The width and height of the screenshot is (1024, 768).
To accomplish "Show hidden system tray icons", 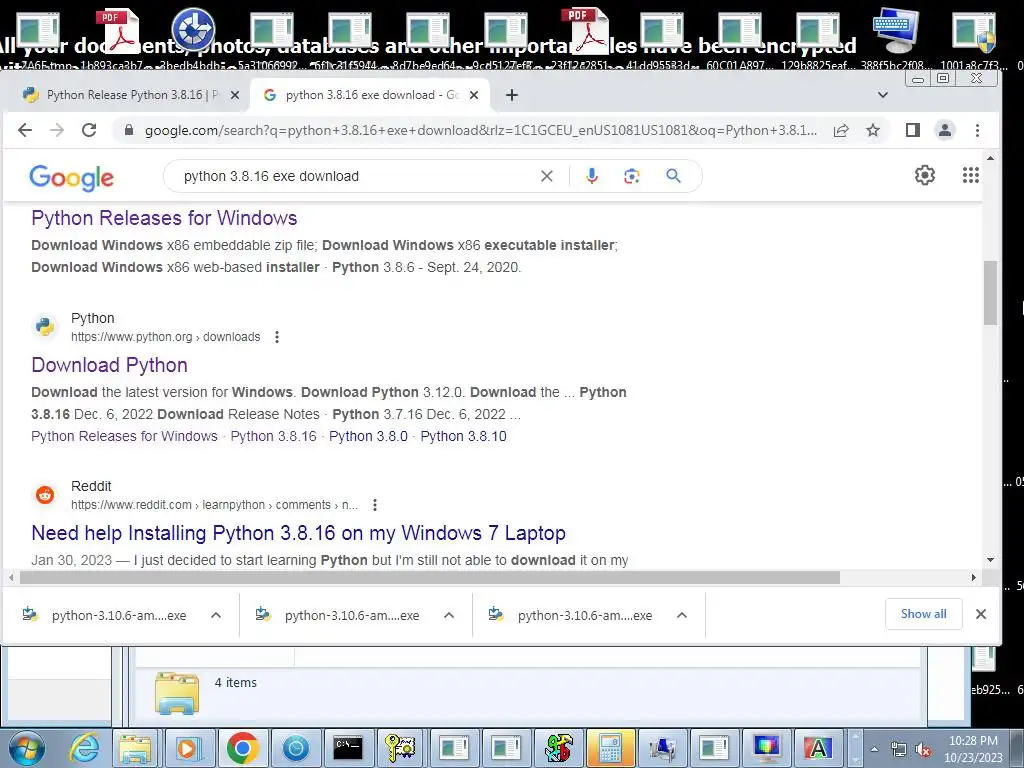I will click(x=874, y=750).
